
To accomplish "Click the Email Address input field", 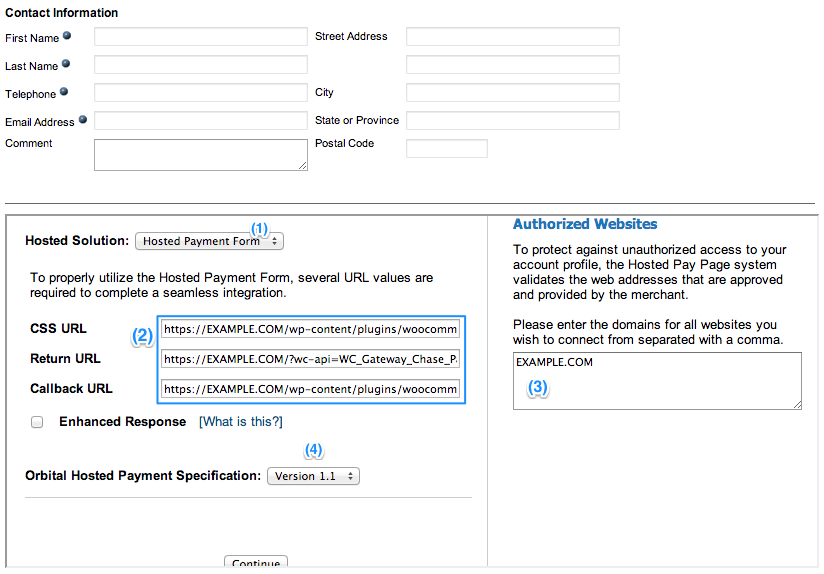I will [x=201, y=120].
